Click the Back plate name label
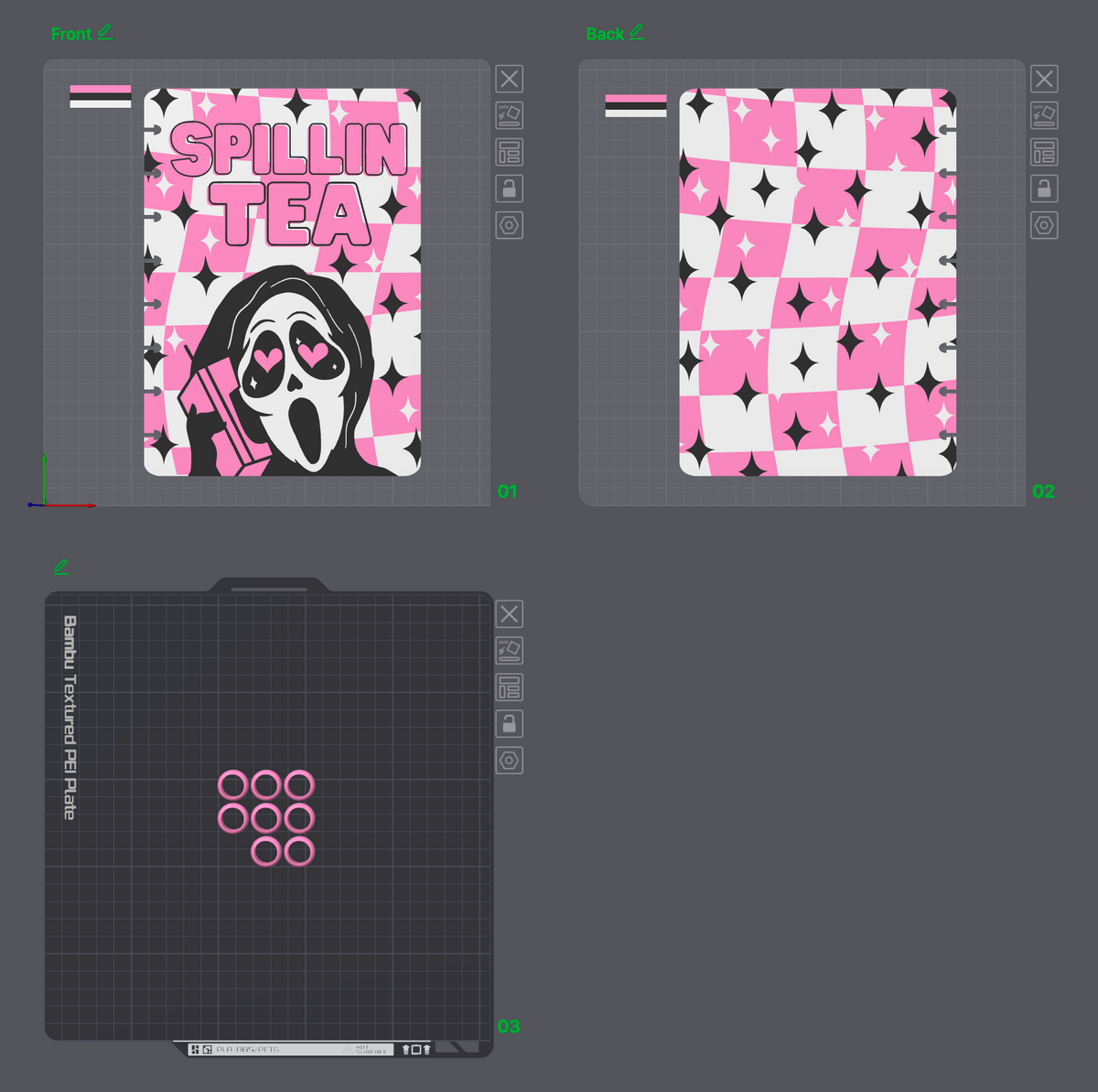The height and width of the screenshot is (1092, 1098). 605,34
